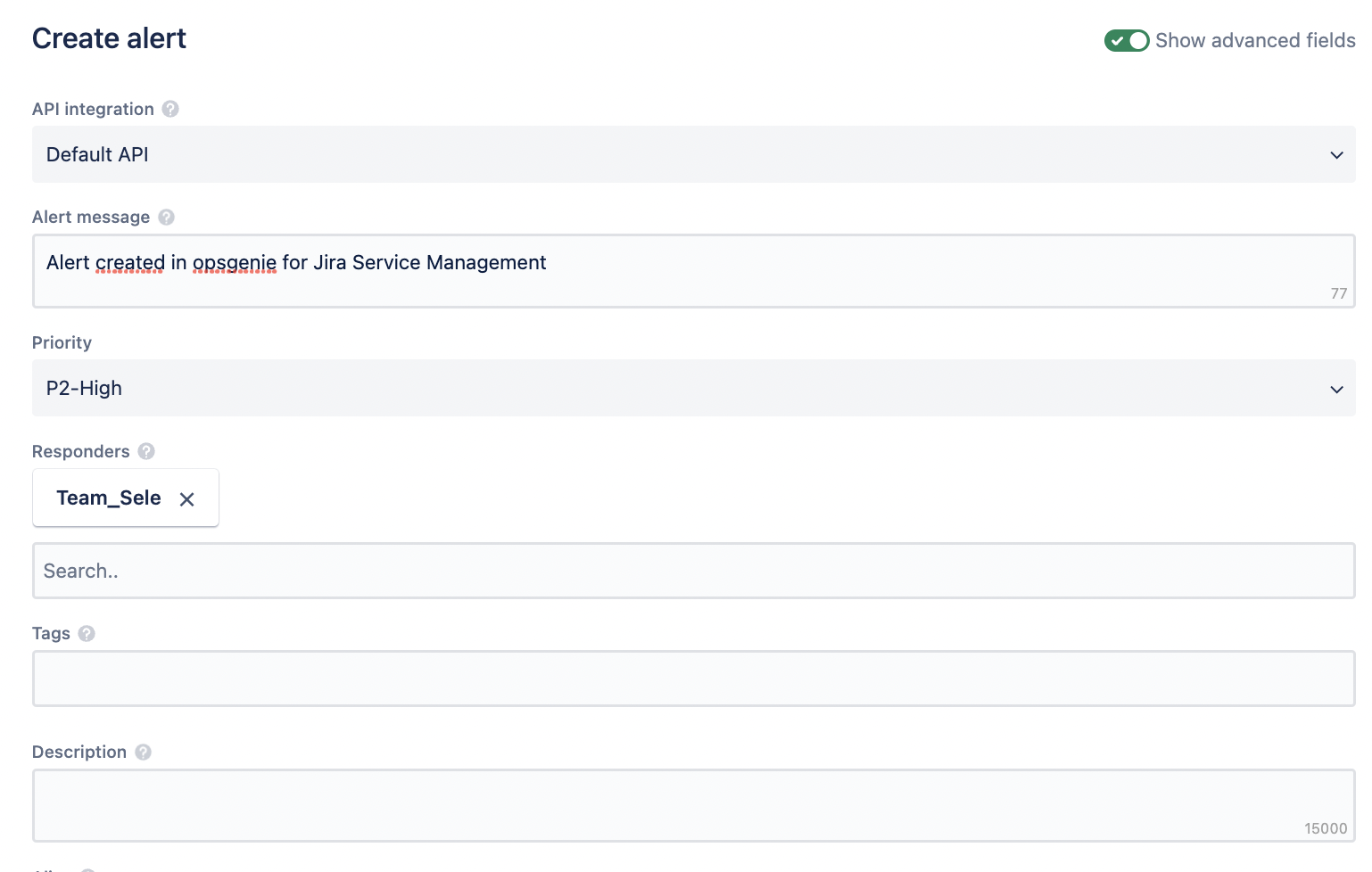Click the Create alert heading

tap(109, 38)
